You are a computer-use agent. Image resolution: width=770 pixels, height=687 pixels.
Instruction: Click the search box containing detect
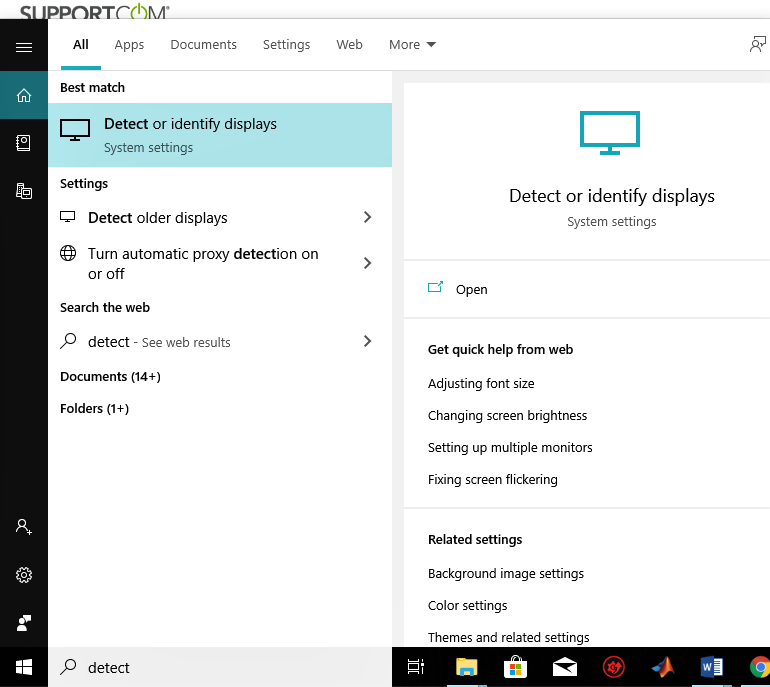point(220,667)
